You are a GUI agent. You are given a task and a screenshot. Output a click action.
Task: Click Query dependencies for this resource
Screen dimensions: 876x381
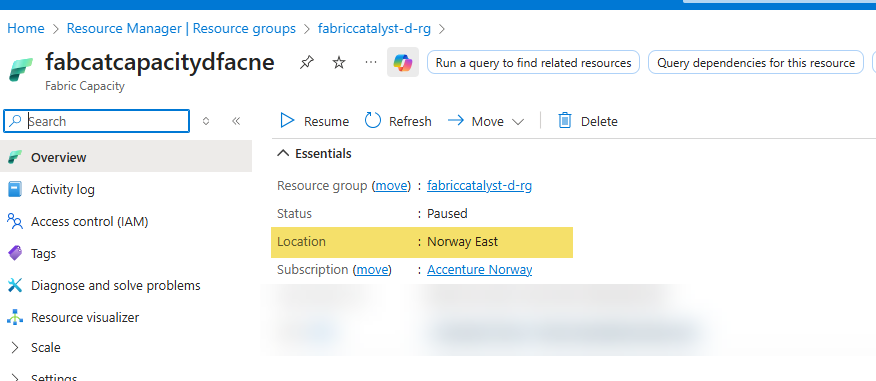click(755, 63)
